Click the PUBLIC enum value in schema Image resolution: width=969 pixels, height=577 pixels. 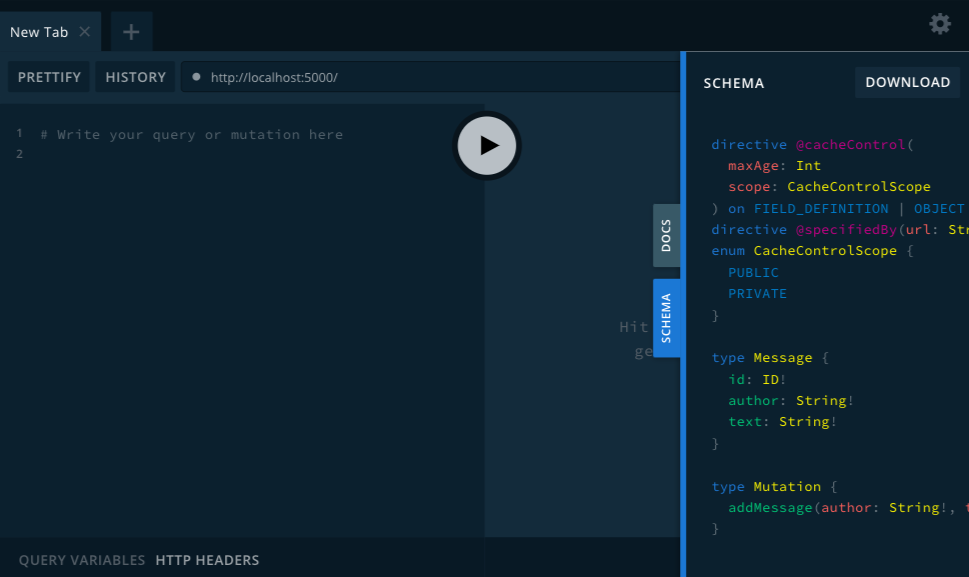pyautogui.click(x=753, y=272)
